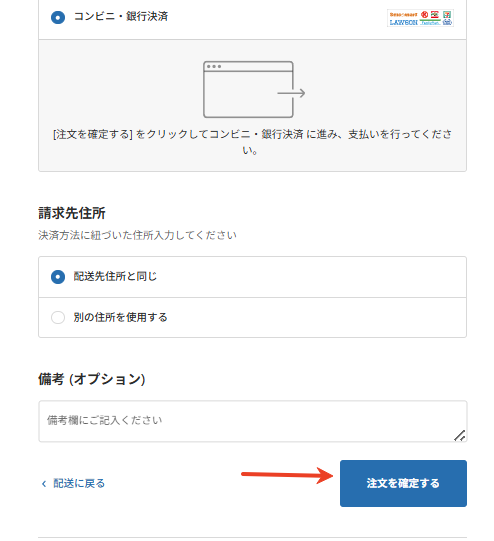Click the red Circle K logo
The image size is (494, 541).
click(x=424, y=14)
